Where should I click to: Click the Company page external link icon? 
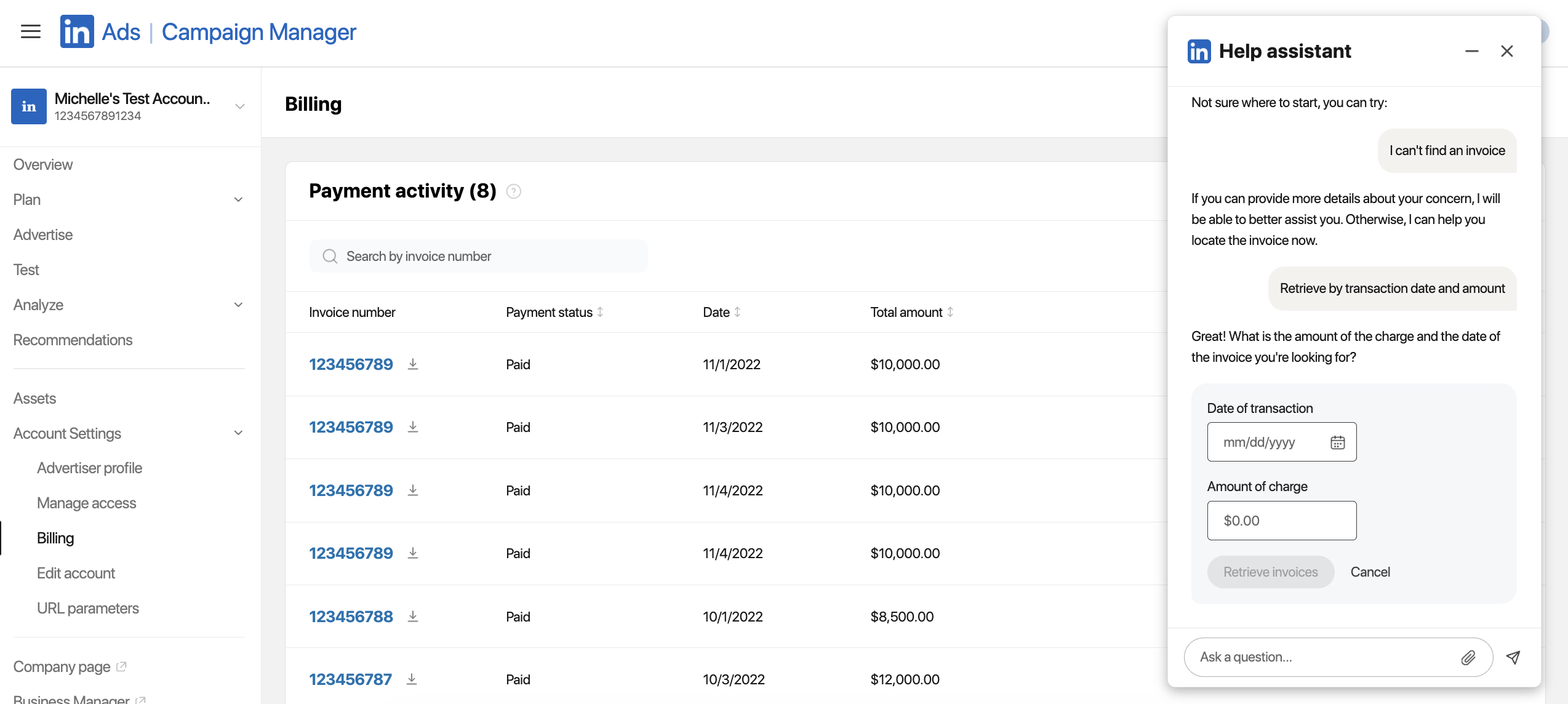point(121,666)
